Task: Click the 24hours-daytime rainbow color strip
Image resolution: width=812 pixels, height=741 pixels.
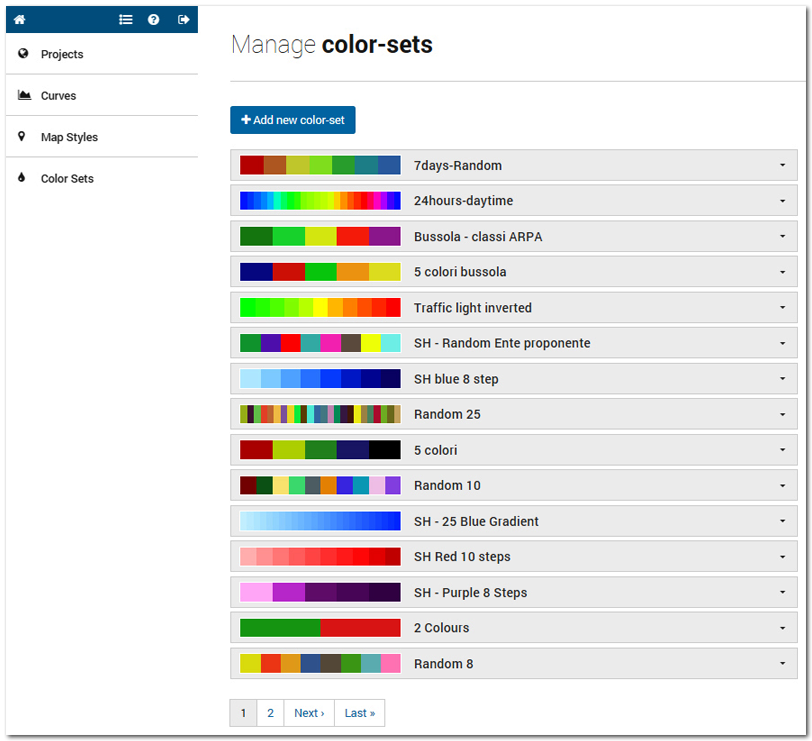Action: (320, 201)
